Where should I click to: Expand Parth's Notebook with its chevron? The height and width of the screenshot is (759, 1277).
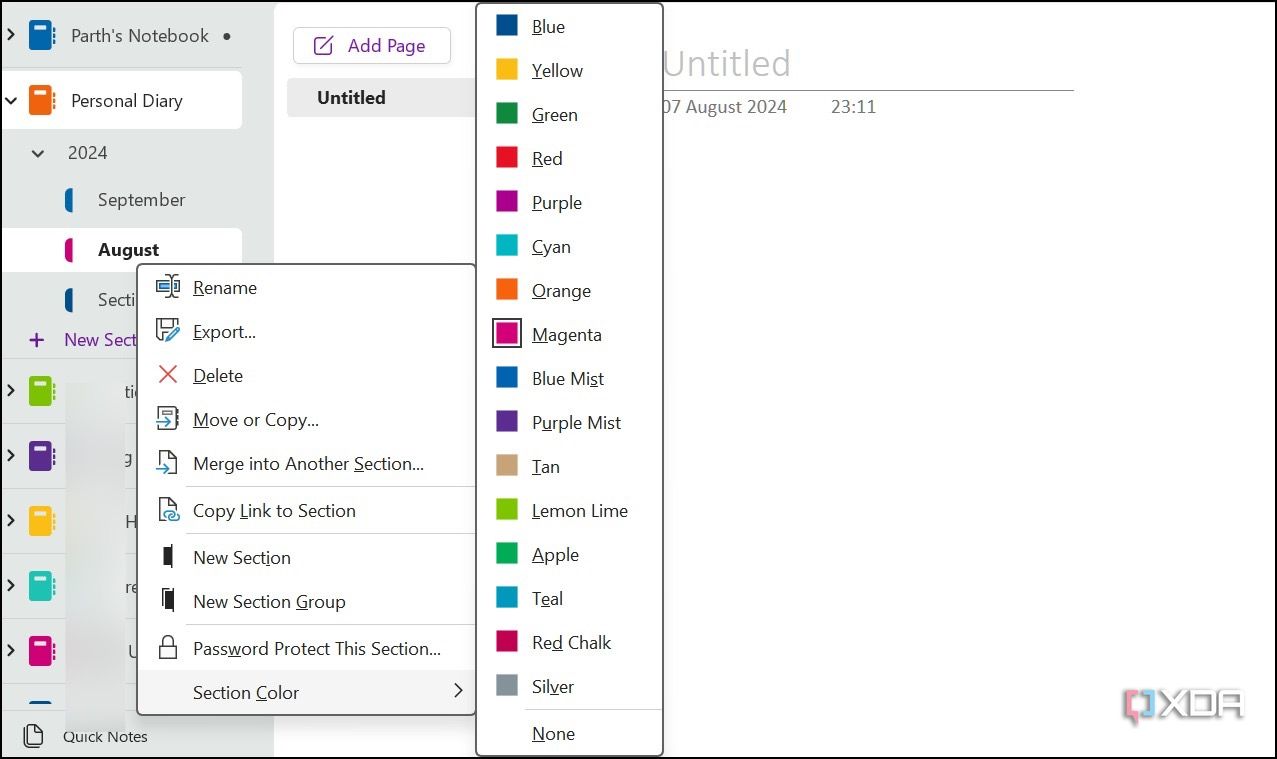(10, 36)
